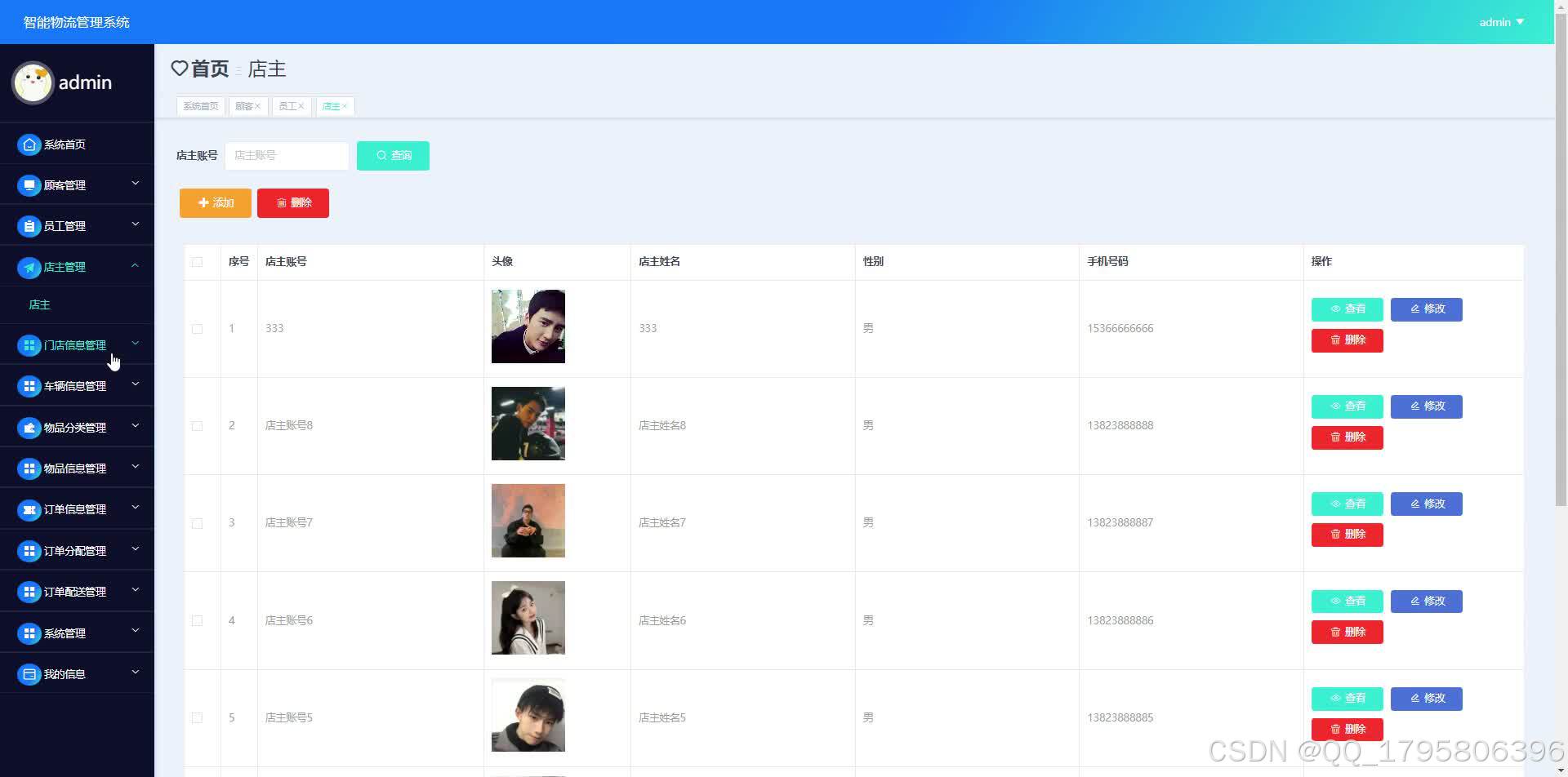The image size is (1568, 777).
Task: Close the 店主 tab with its X
Action: pyautogui.click(x=345, y=106)
